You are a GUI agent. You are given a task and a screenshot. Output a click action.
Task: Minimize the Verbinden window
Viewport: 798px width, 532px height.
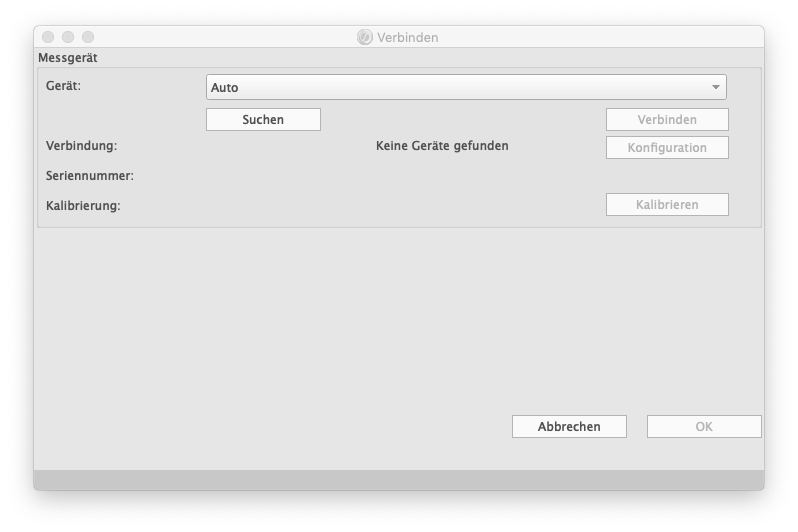tap(68, 37)
